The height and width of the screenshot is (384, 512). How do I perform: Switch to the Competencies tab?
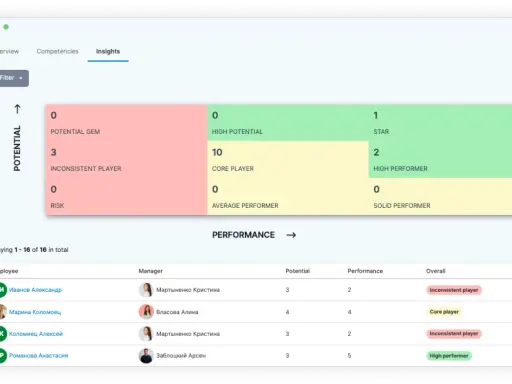click(57, 51)
